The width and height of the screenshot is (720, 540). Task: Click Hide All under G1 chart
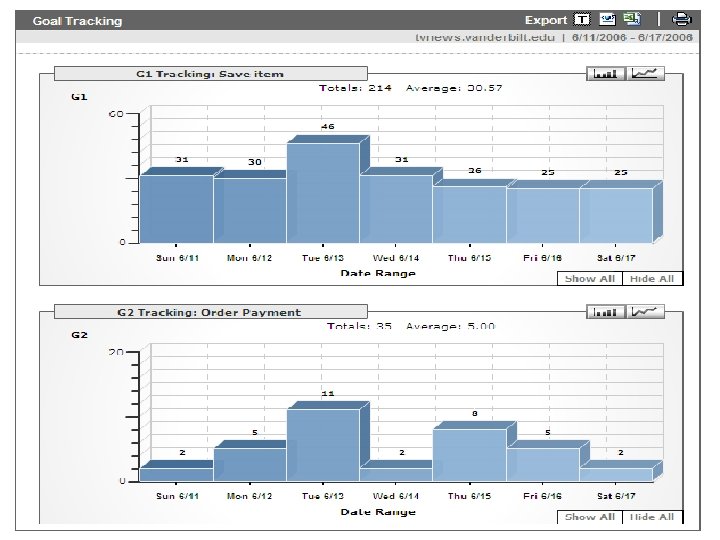coord(652,278)
